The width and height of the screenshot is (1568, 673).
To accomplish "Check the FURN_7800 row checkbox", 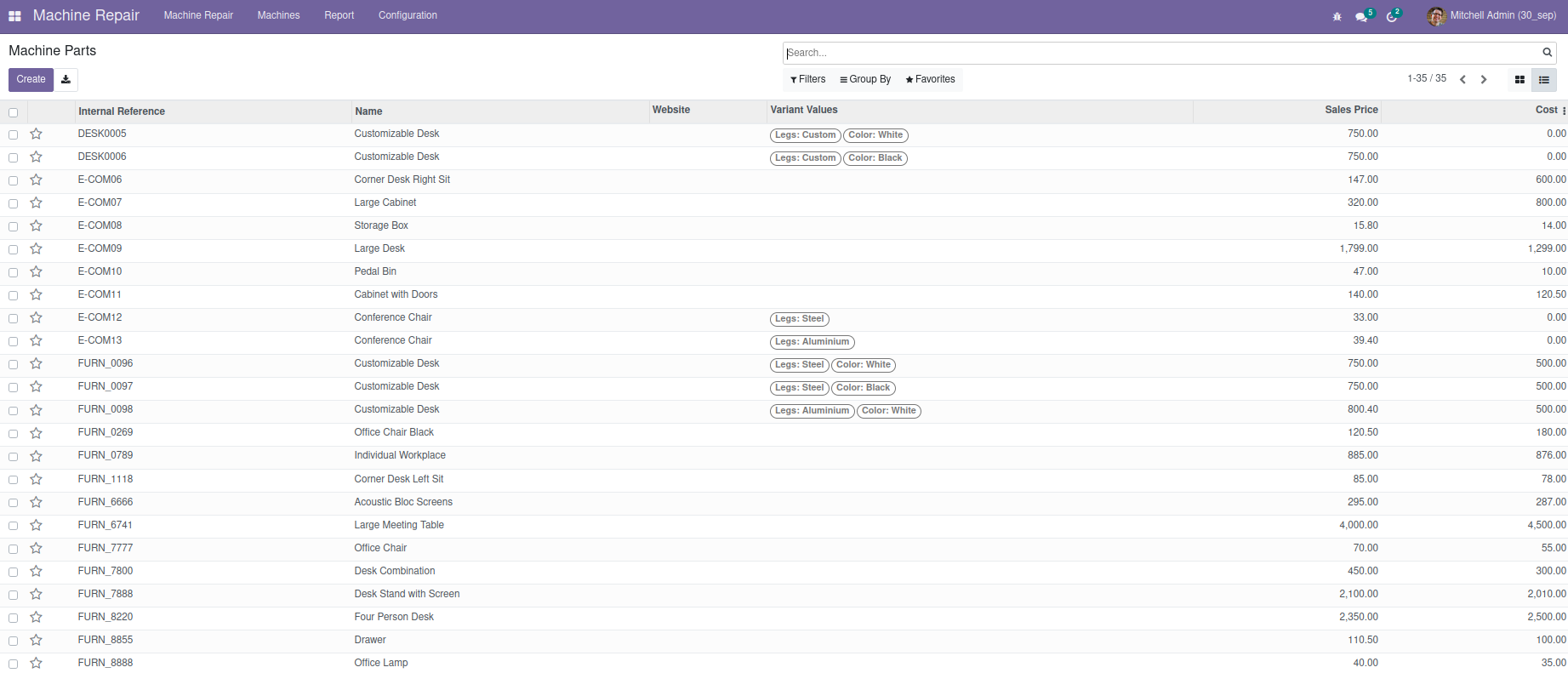I will (13, 572).
